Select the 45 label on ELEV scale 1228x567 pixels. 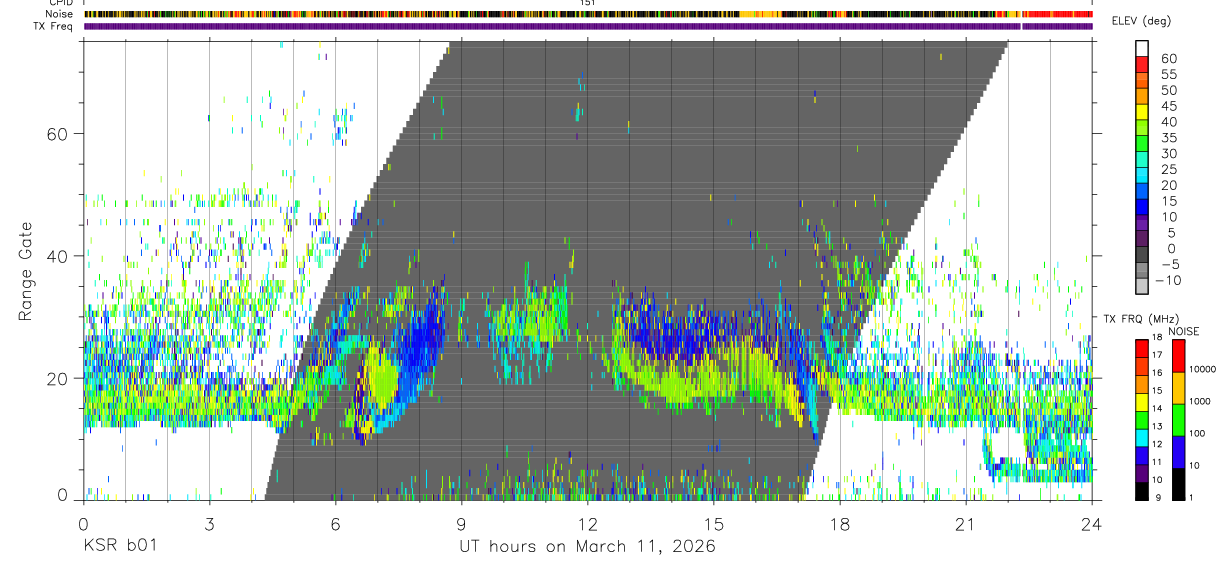(1169, 107)
